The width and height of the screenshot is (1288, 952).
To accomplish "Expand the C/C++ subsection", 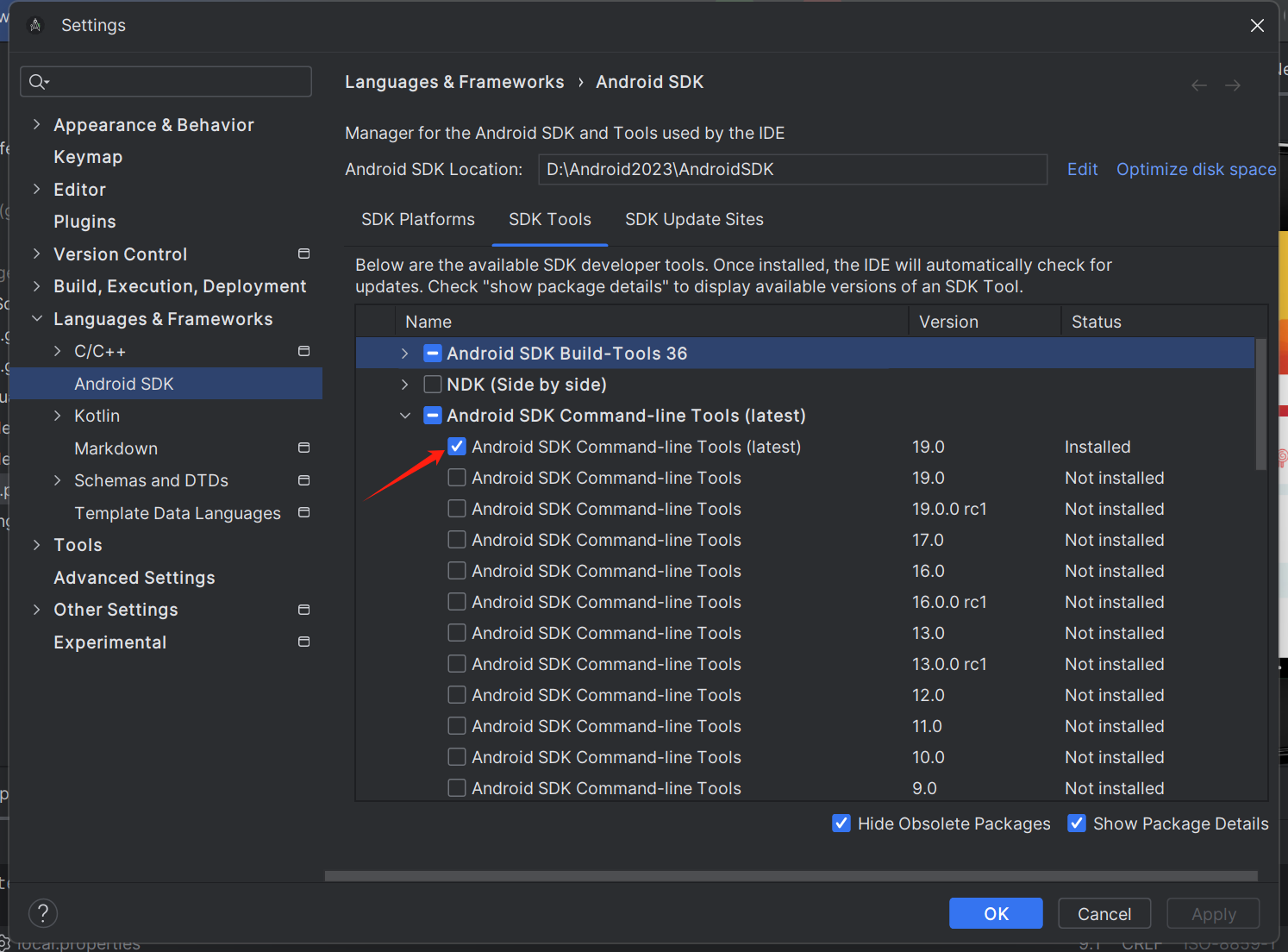I will coord(57,351).
